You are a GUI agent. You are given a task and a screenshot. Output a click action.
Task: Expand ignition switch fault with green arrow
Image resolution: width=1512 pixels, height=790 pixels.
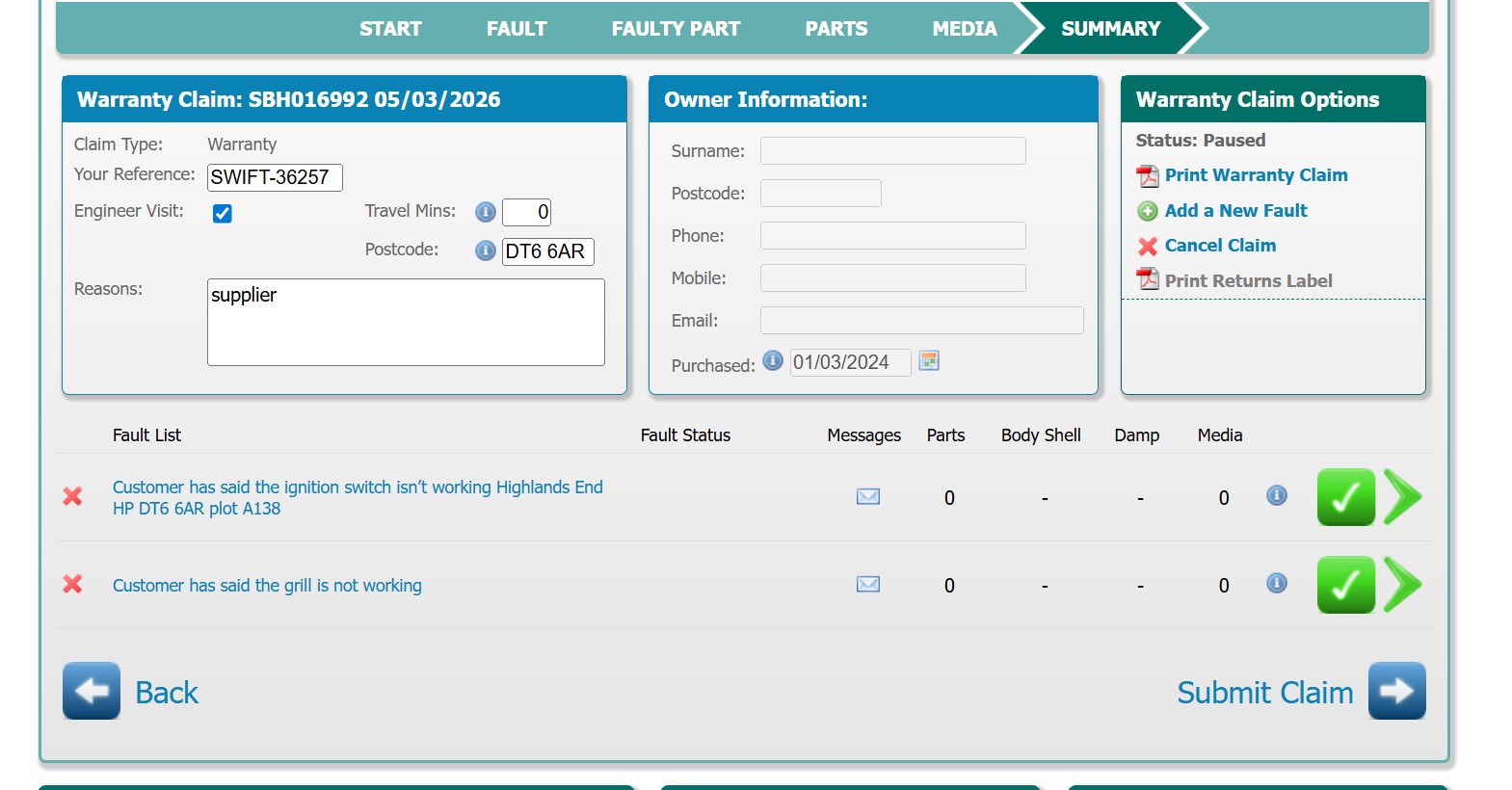tap(1402, 497)
